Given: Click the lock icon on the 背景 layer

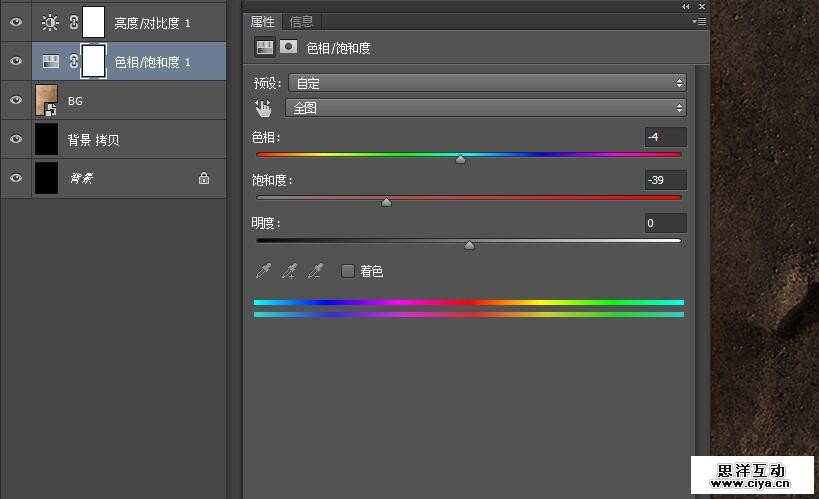Looking at the screenshot, I should coord(204,179).
